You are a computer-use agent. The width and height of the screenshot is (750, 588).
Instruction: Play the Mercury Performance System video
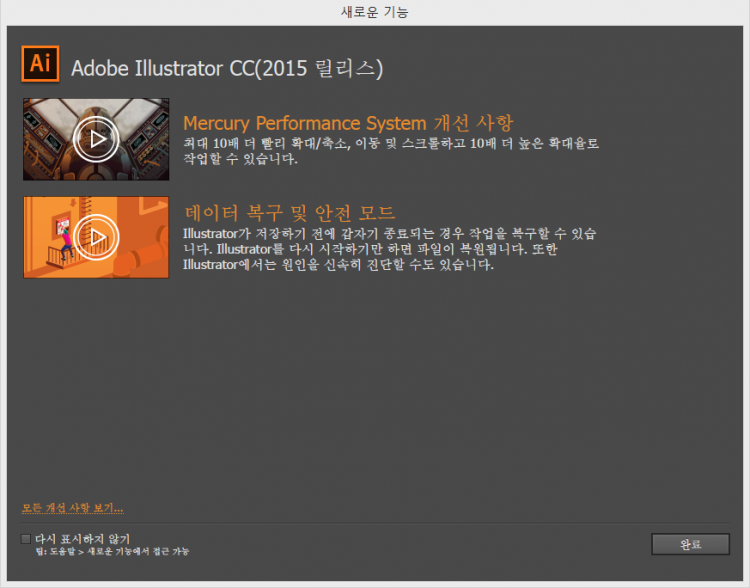coord(96,138)
